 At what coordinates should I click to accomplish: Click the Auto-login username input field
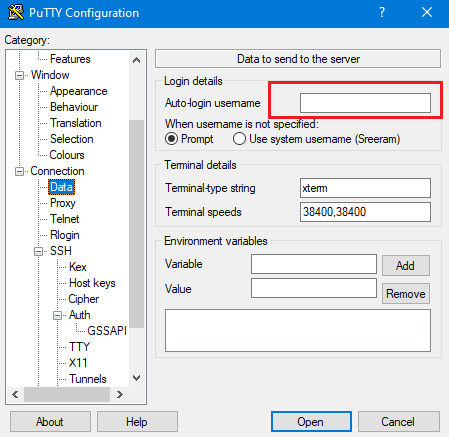365,103
